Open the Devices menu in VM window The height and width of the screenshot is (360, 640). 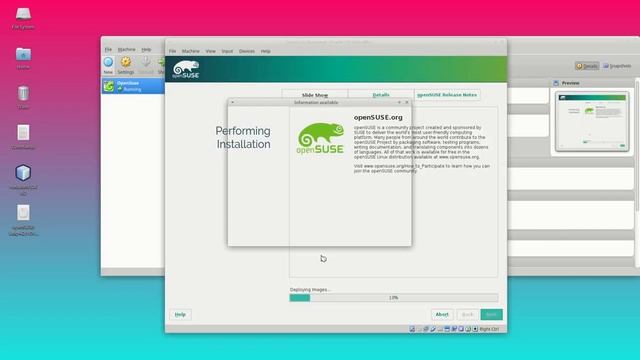coord(247,51)
